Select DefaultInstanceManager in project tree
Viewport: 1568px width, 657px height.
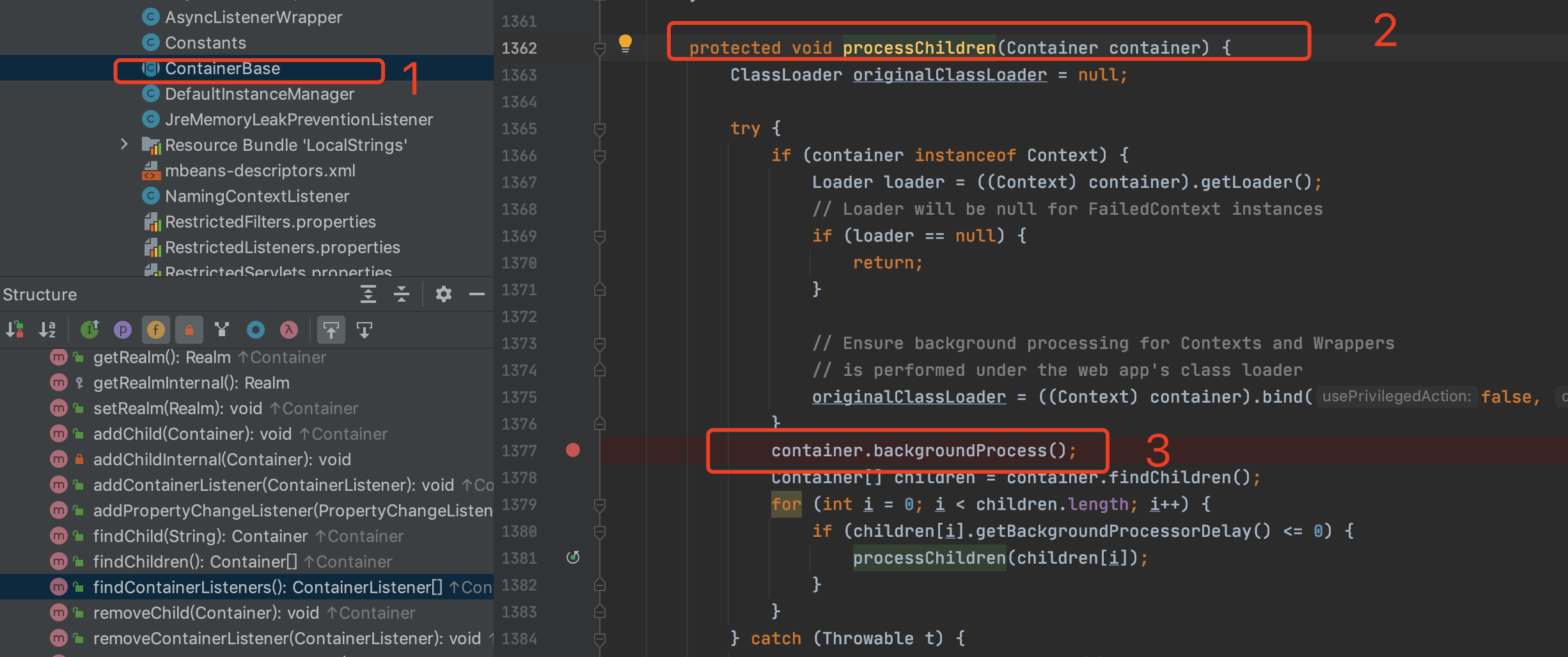tap(247, 94)
